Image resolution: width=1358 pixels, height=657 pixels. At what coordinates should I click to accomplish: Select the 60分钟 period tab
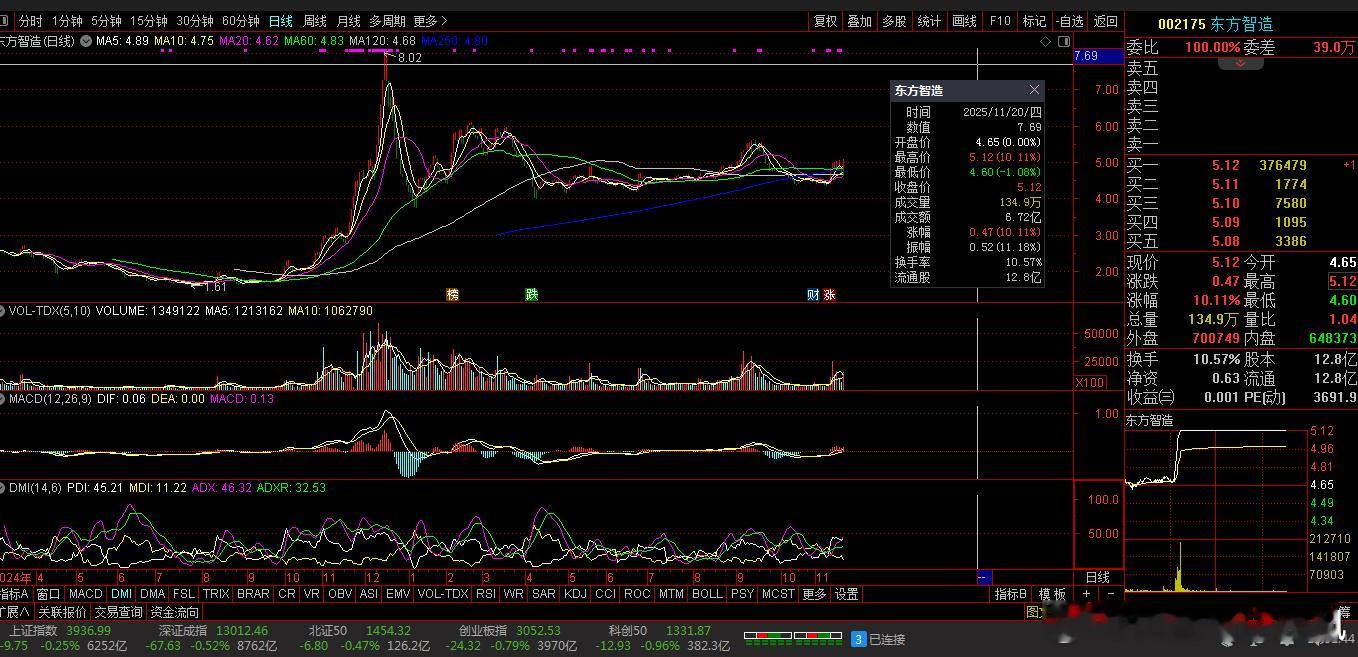[x=240, y=20]
